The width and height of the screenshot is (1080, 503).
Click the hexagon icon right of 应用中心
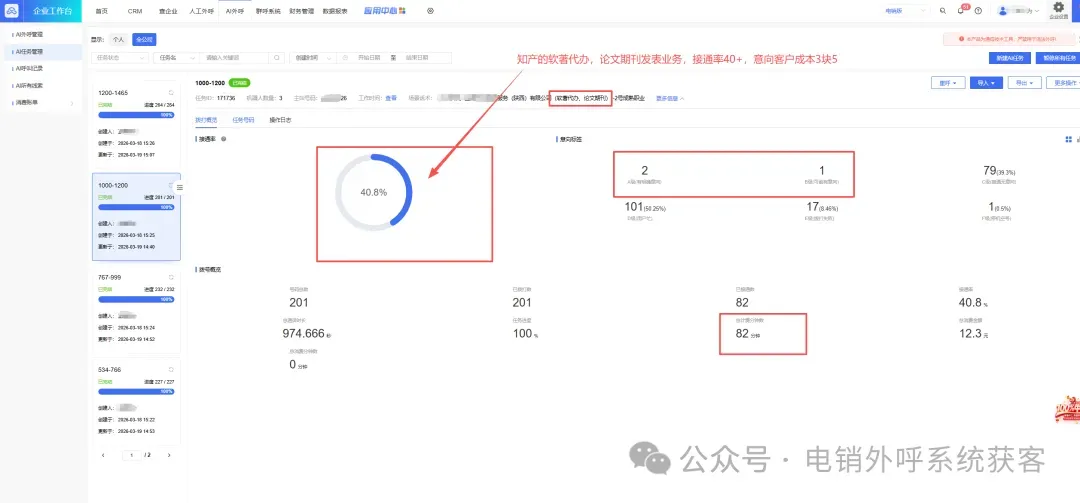pos(430,11)
